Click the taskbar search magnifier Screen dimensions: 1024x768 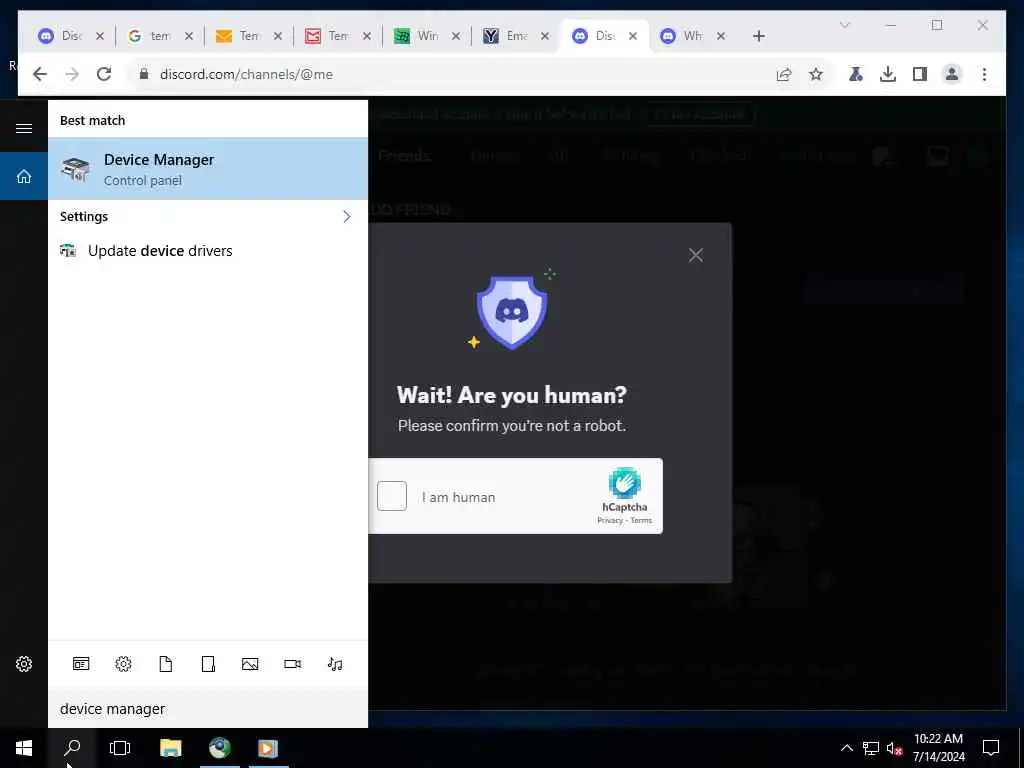tap(72, 748)
